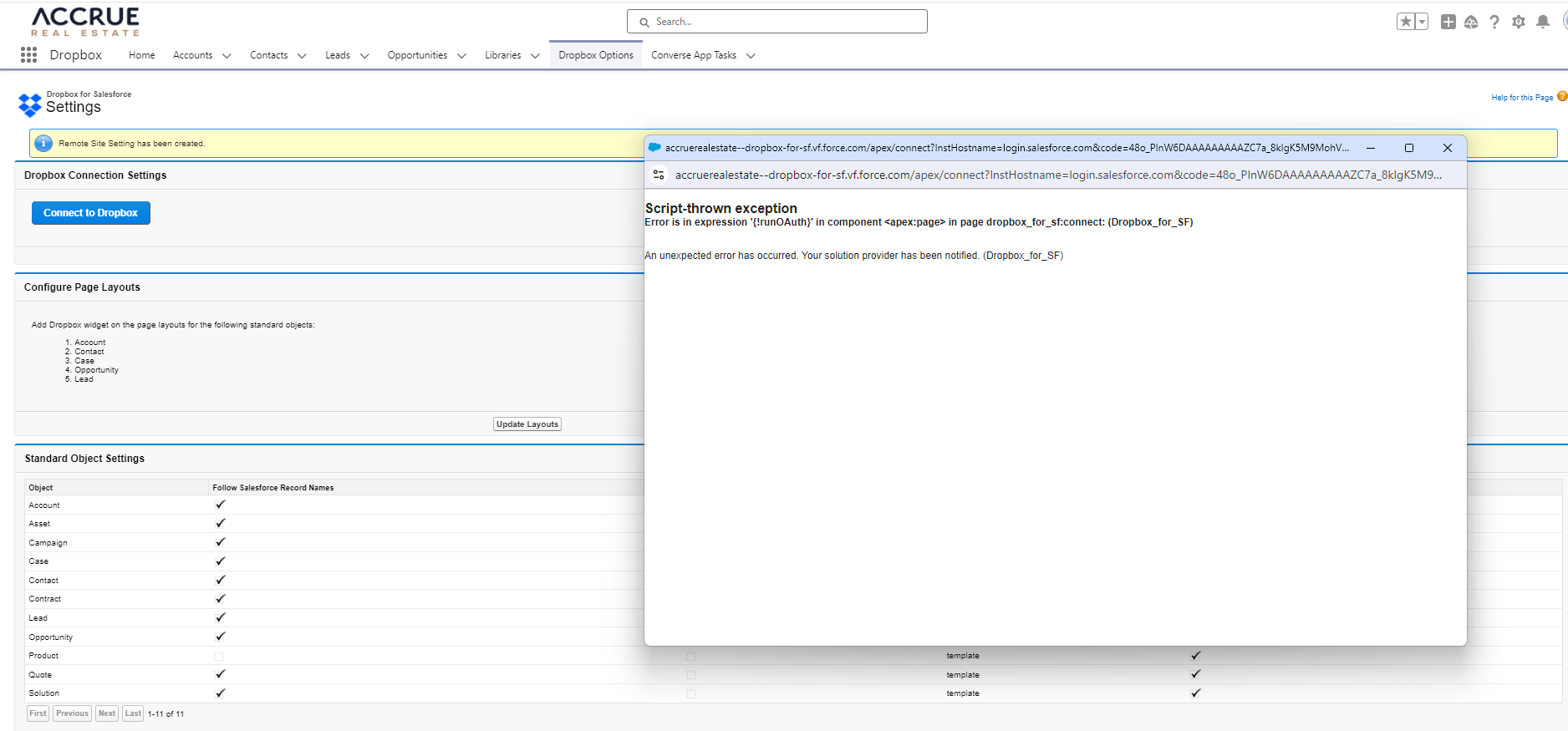Toggle Follow Record Names checkbox for Account
Viewport: 1568px width, 731px height.
[221, 505]
